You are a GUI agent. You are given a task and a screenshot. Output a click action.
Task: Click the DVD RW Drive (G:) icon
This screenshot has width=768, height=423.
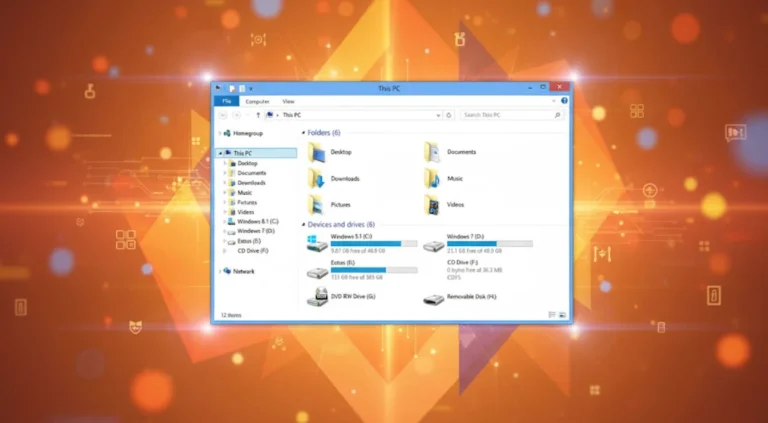point(317,297)
